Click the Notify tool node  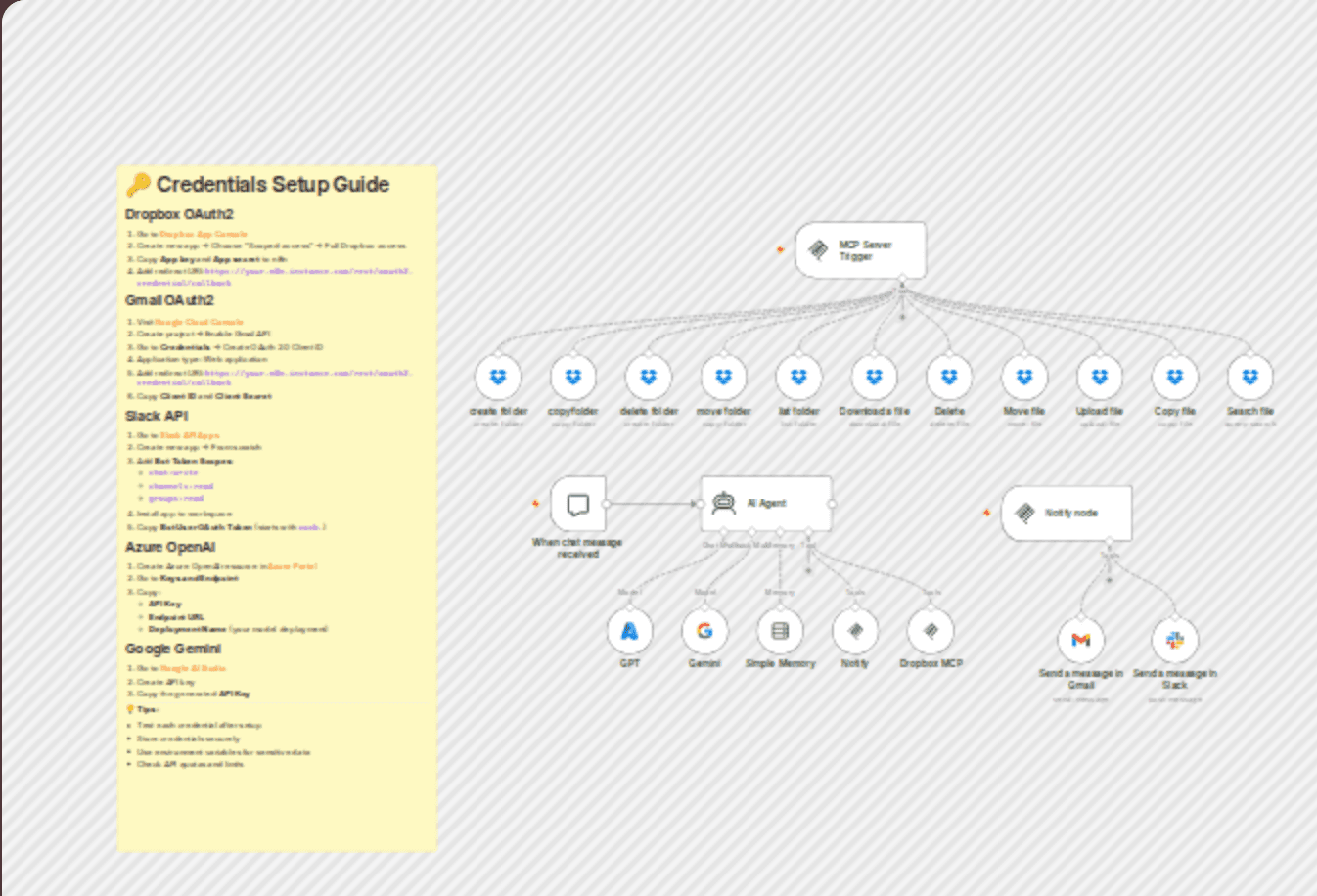pos(855,631)
